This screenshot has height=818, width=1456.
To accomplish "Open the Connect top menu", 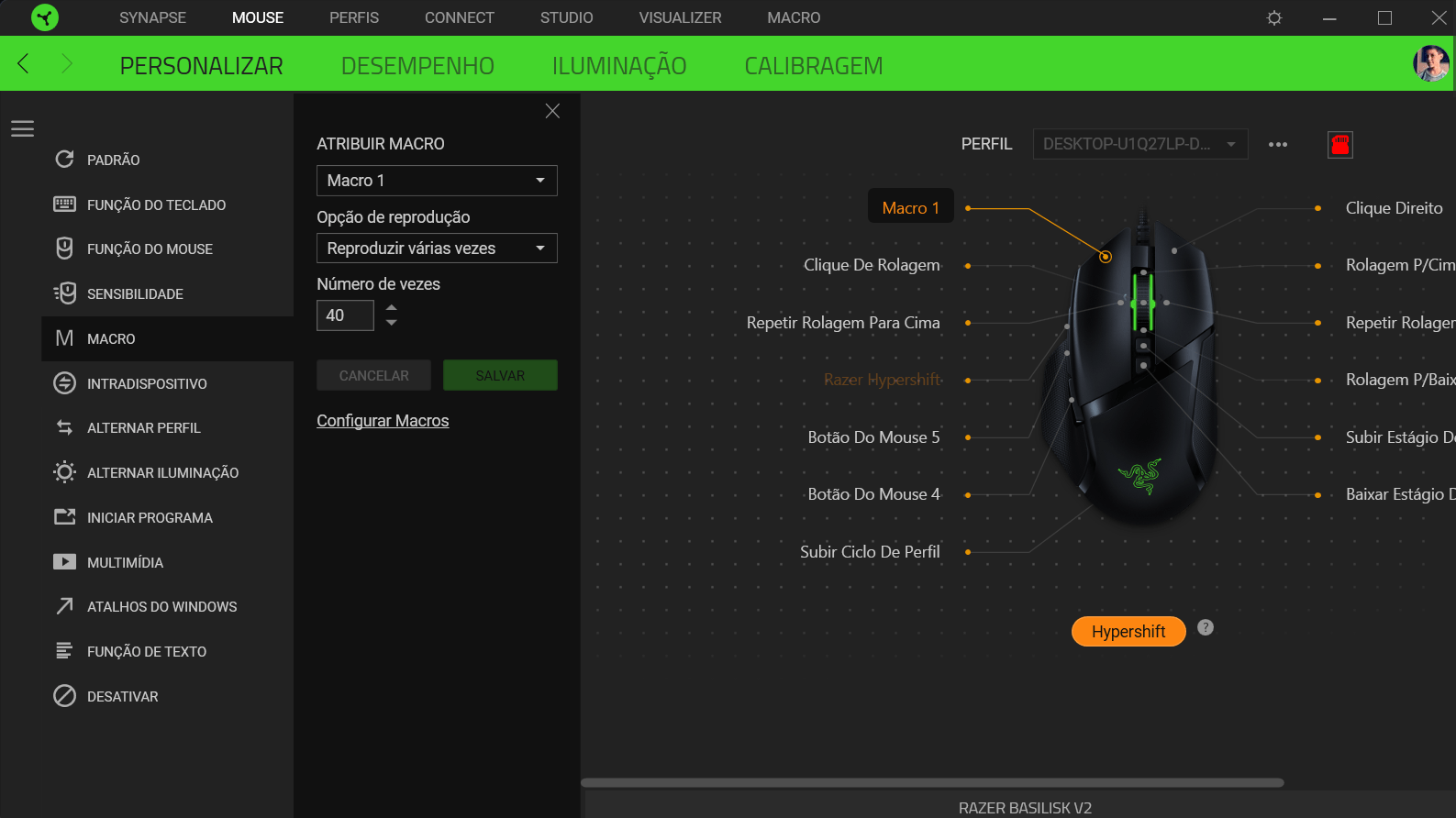I will [460, 17].
